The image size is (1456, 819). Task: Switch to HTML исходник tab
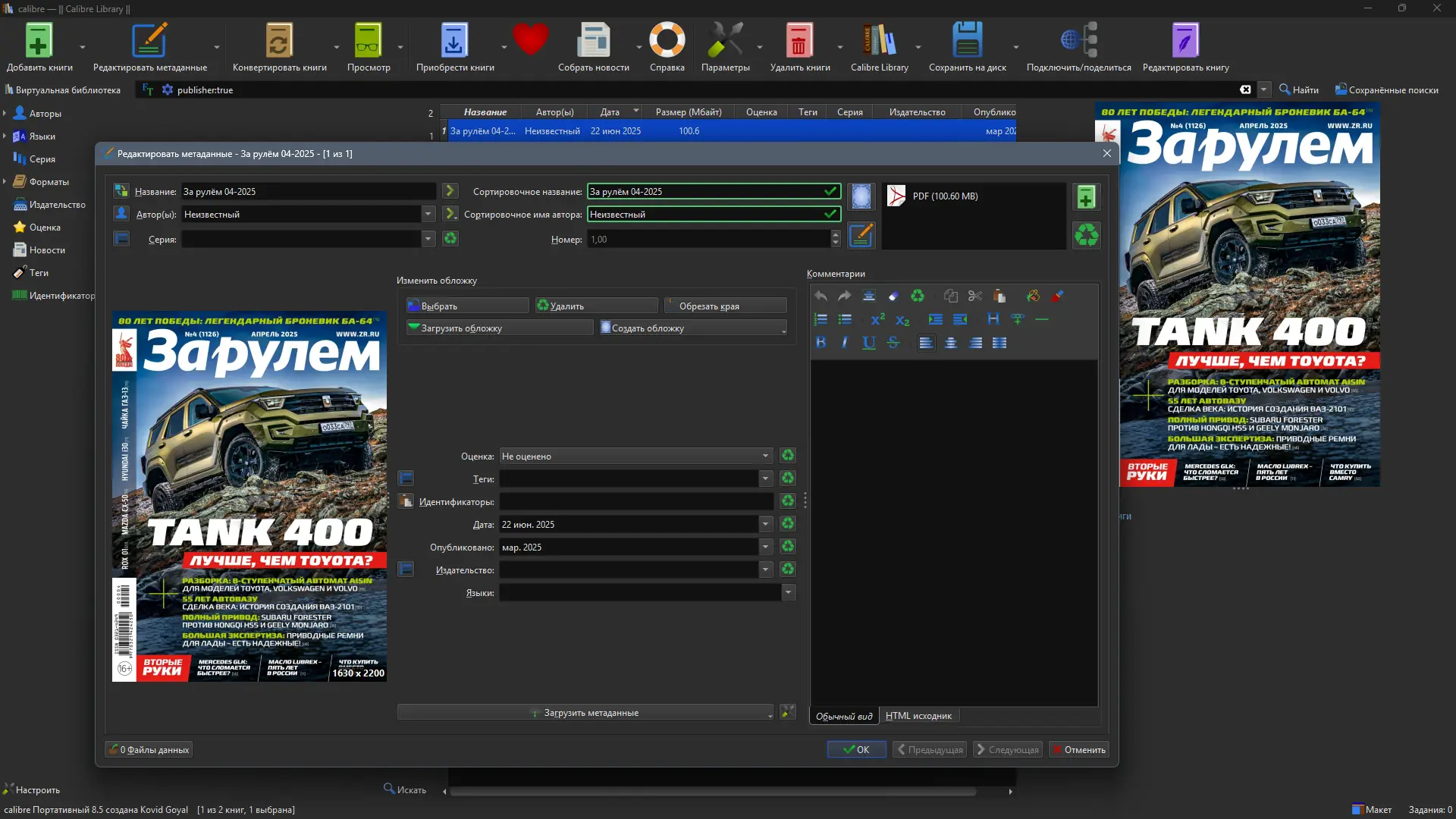918,716
